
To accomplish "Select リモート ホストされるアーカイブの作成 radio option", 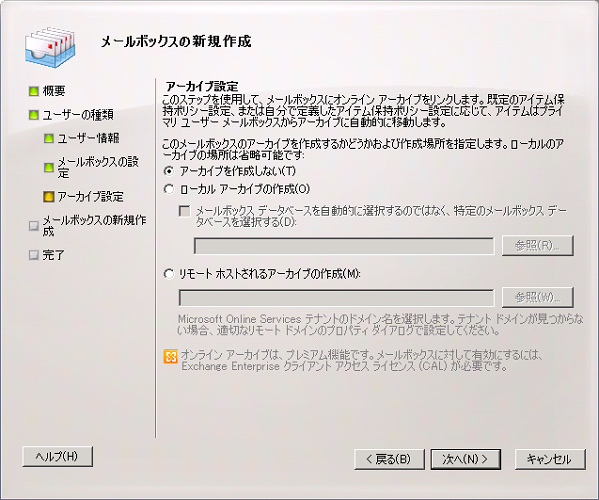I will (x=169, y=274).
